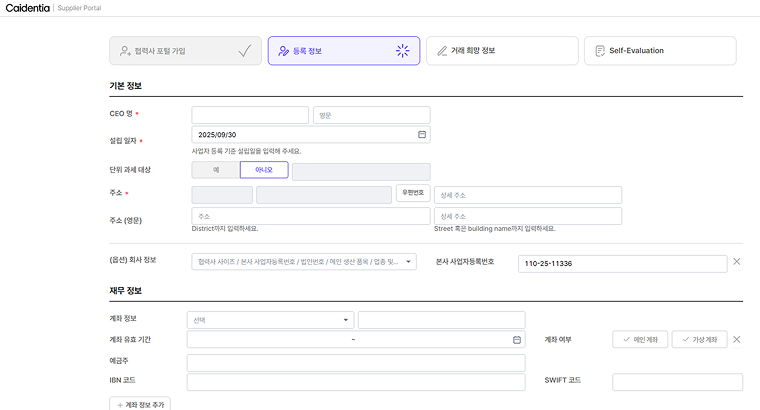The image size is (760, 410).
Task: Click the checkmark icon on 협력사 포털 가입 step
Action: tap(245, 51)
